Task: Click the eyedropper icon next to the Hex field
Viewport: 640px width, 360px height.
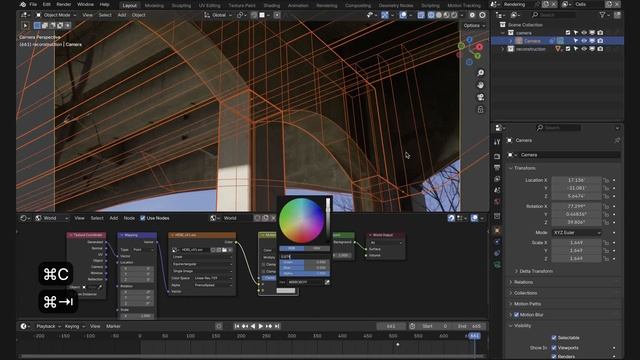Action: tap(327, 282)
